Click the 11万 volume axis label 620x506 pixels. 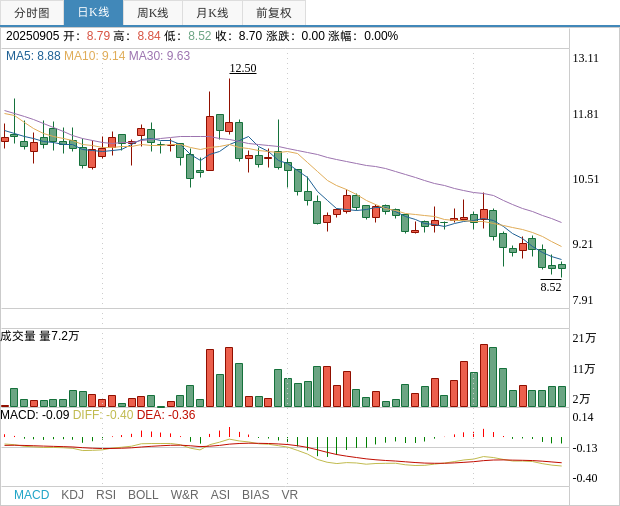pos(584,369)
